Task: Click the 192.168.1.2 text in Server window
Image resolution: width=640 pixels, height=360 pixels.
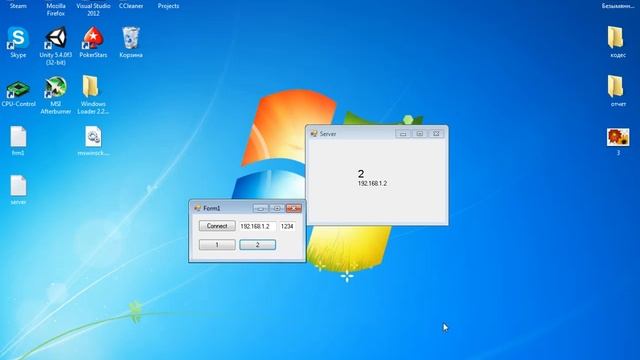Action: tap(372, 184)
